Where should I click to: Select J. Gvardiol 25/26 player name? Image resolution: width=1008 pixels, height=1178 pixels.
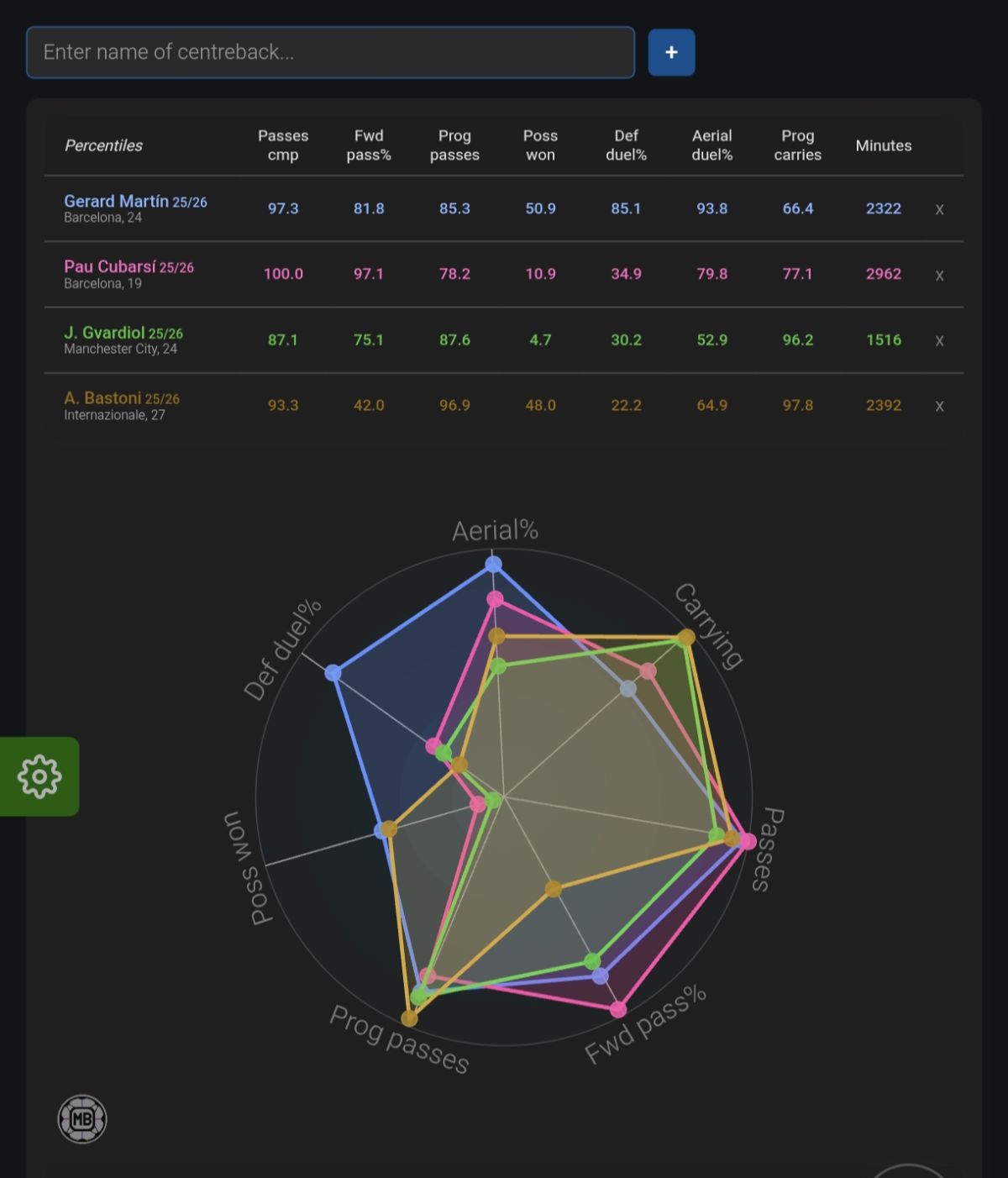[x=123, y=333]
